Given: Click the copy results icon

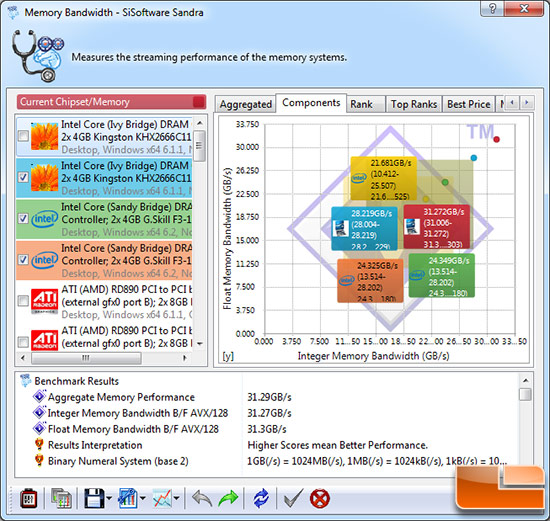Looking at the screenshot, I should (x=61, y=498).
